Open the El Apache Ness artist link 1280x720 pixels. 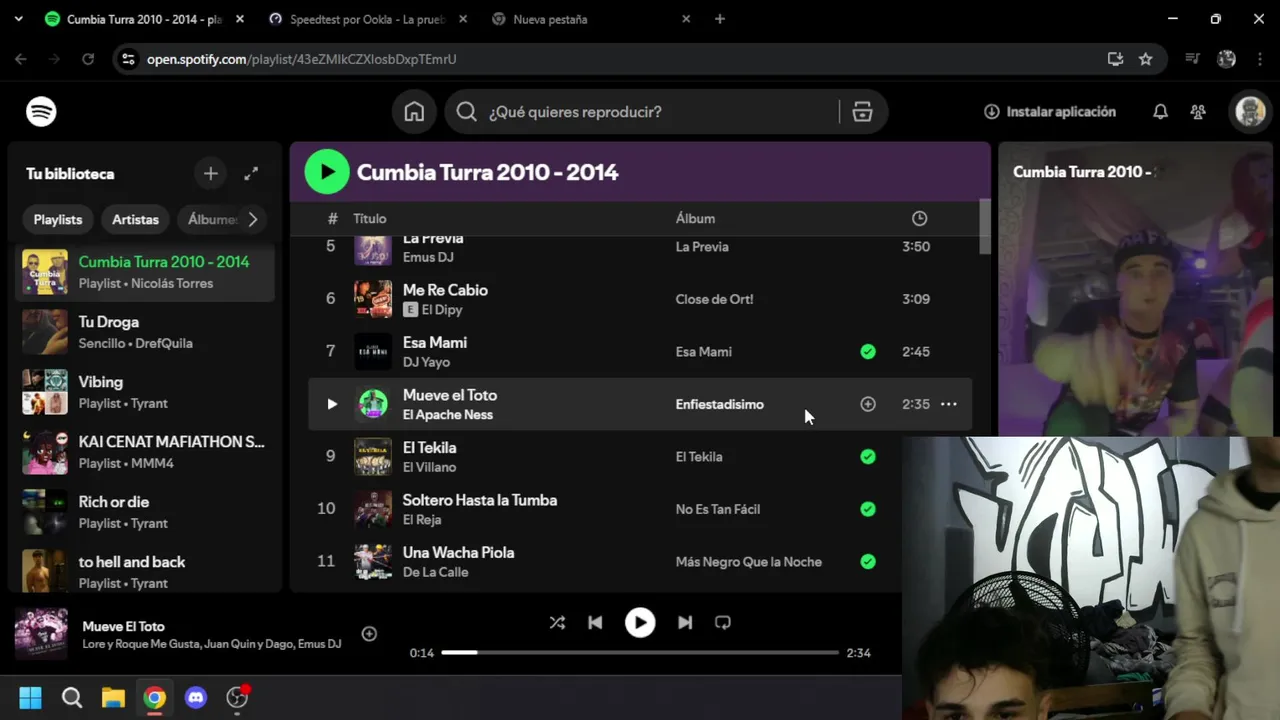(x=448, y=415)
